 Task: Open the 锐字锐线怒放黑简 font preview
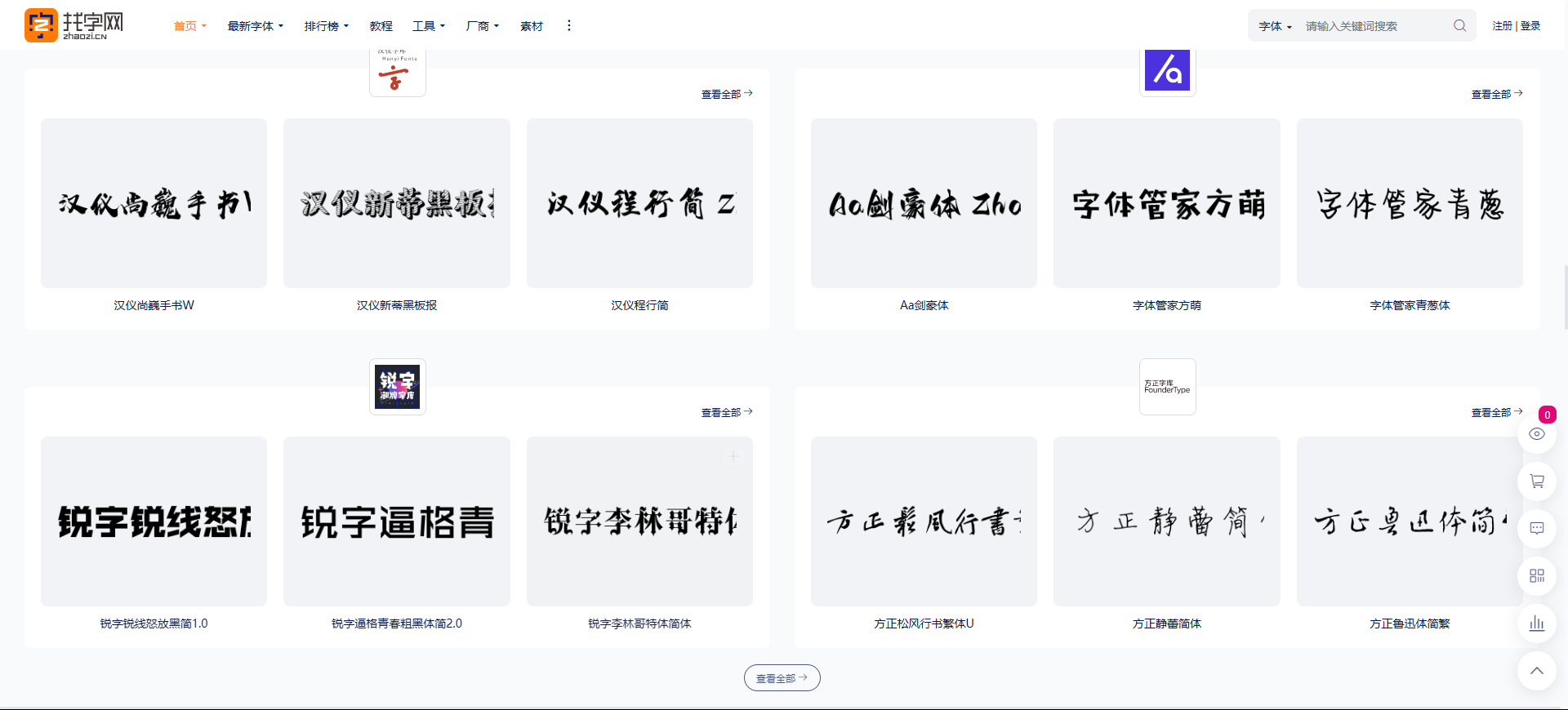pyautogui.click(x=154, y=521)
